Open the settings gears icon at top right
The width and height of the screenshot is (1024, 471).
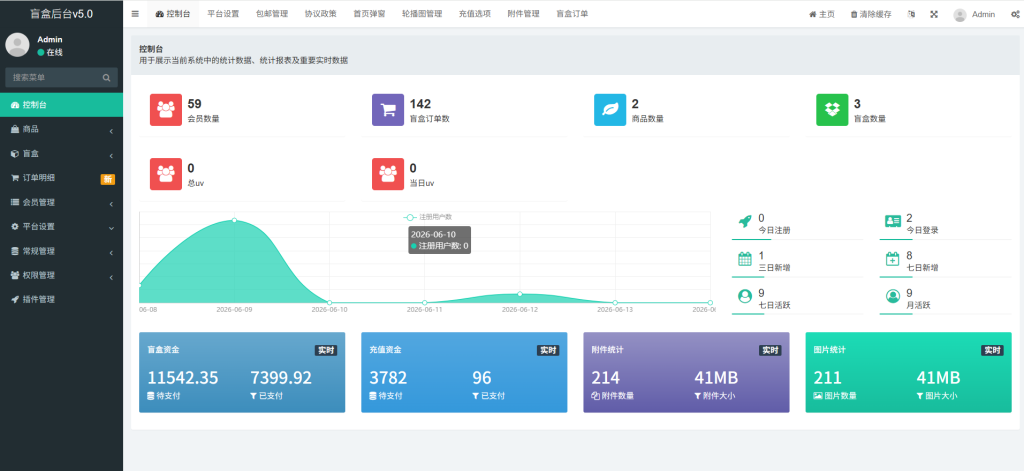point(1015,14)
